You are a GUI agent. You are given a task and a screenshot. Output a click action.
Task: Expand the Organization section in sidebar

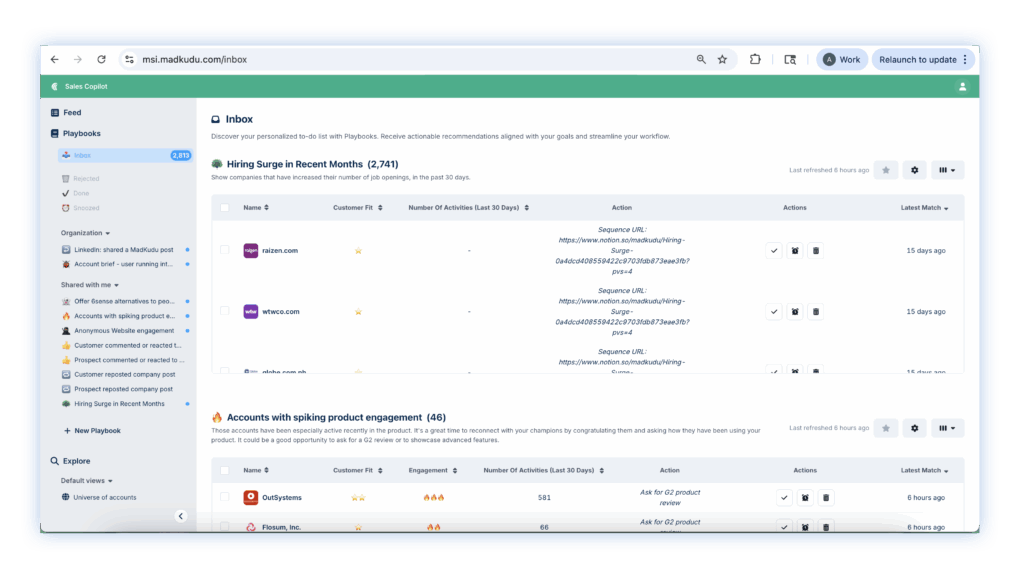[85, 233]
